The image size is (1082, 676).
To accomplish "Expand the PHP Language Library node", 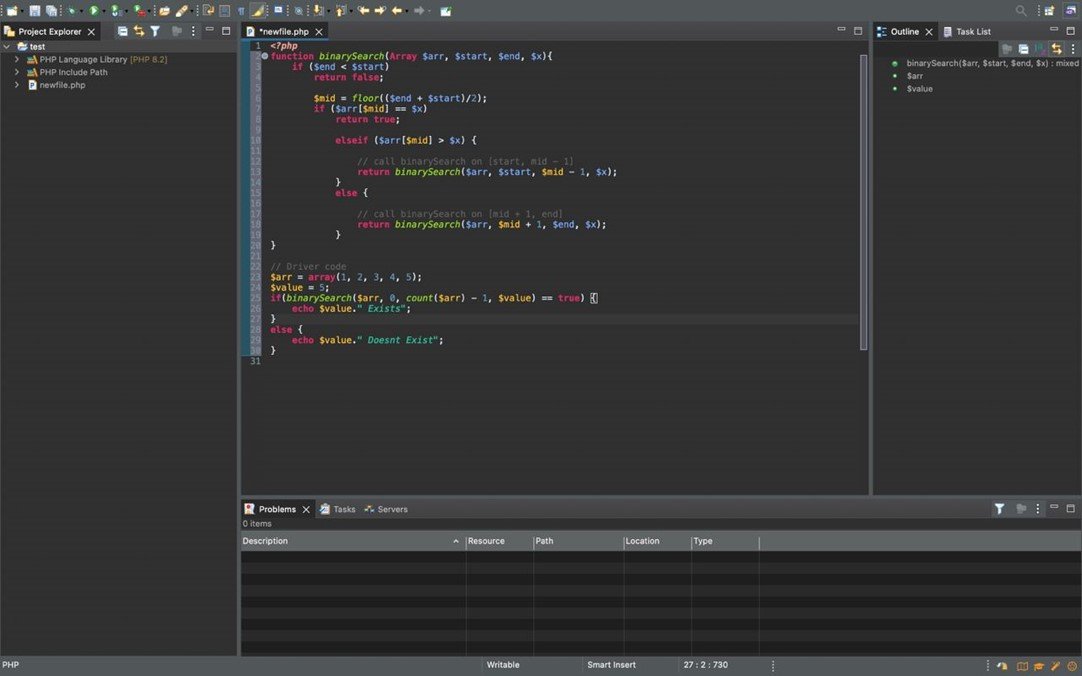I will pyautogui.click(x=17, y=59).
